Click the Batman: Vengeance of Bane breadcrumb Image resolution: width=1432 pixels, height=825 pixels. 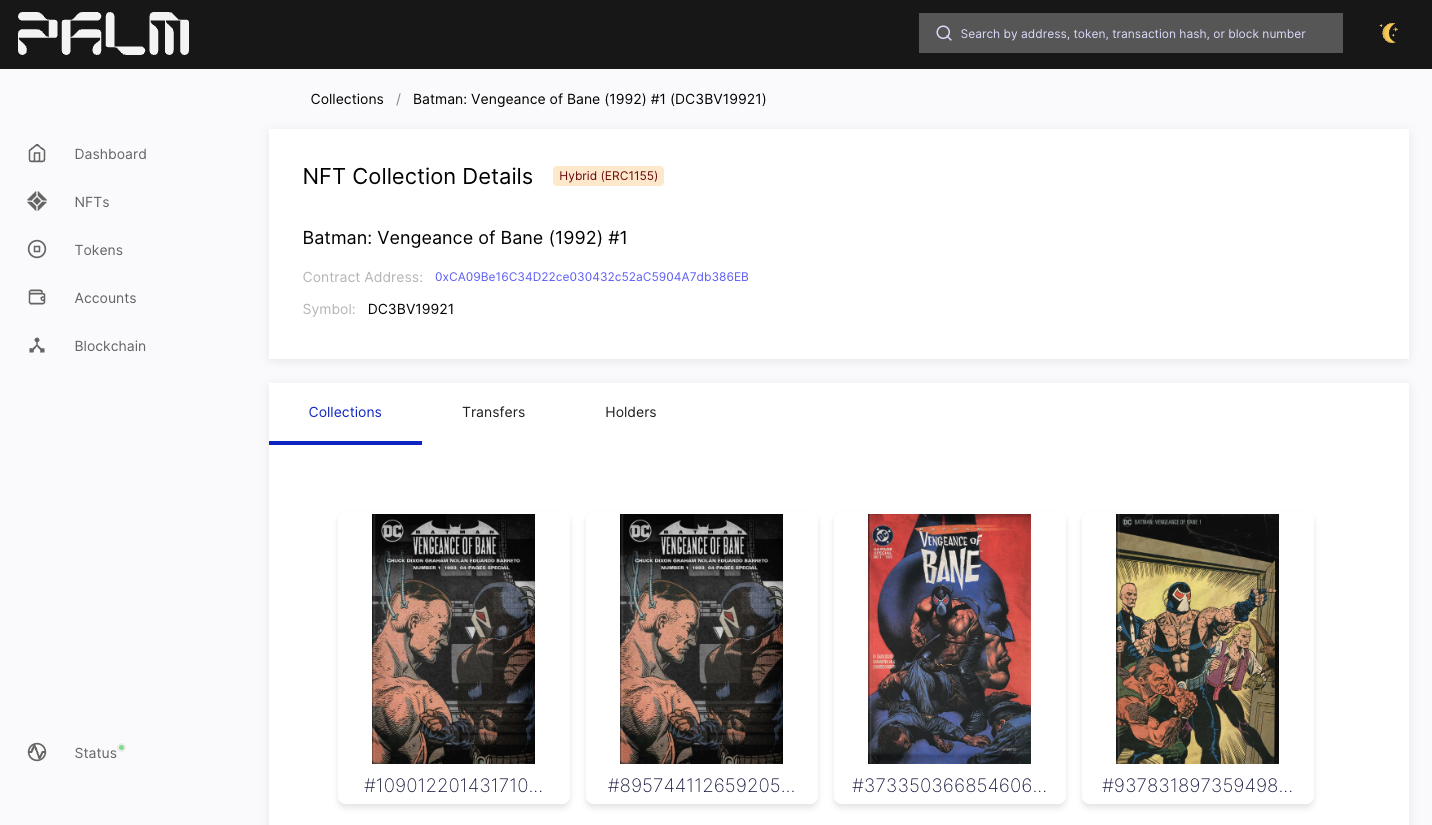click(x=590, y=99)
